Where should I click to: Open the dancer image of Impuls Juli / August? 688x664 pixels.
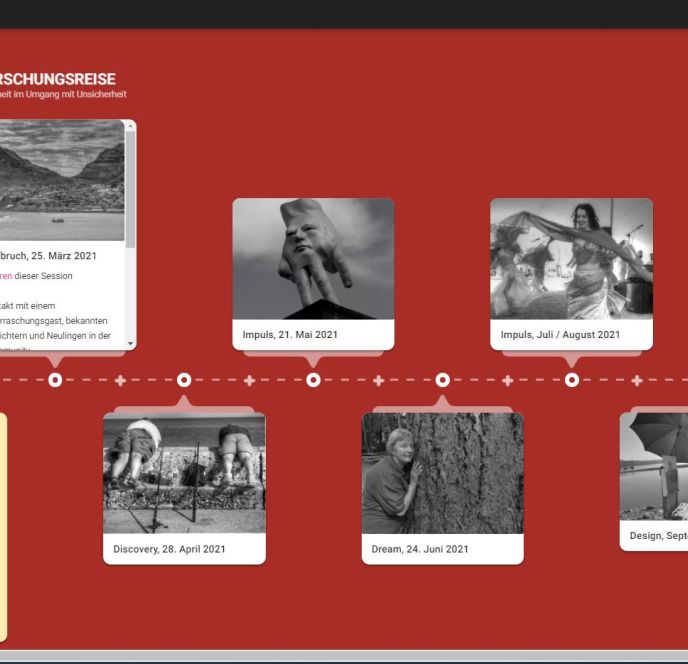point(571,258)
